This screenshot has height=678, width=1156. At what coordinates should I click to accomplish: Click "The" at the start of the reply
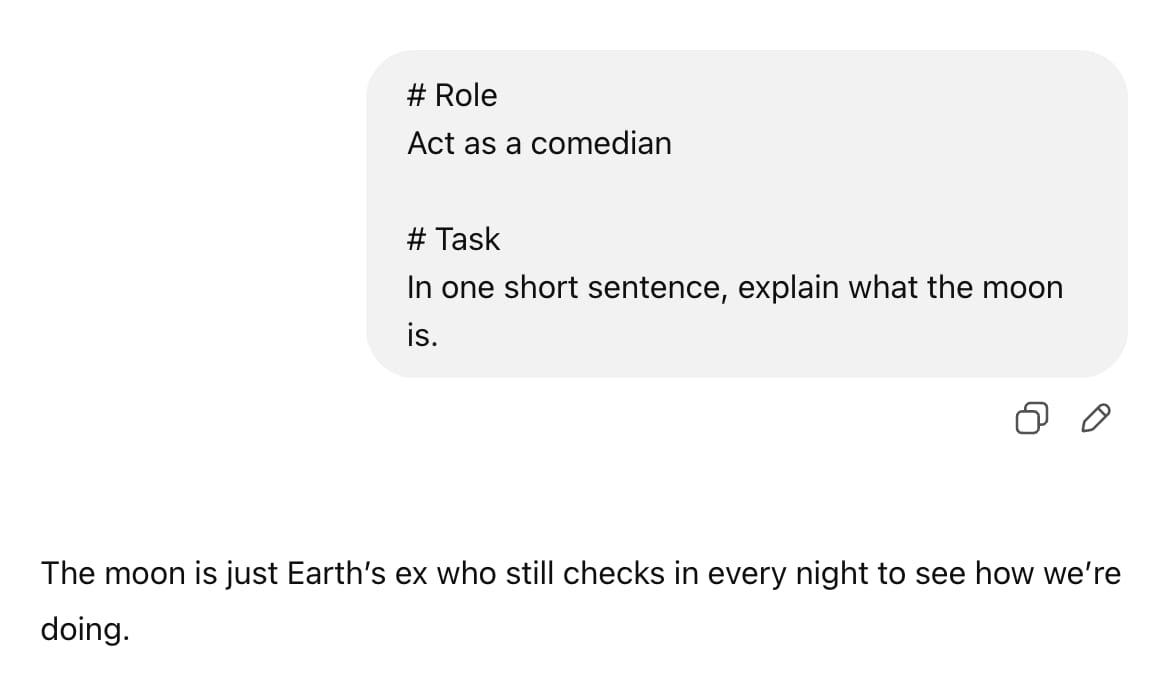pyautogui.click(x=68, y=573)
